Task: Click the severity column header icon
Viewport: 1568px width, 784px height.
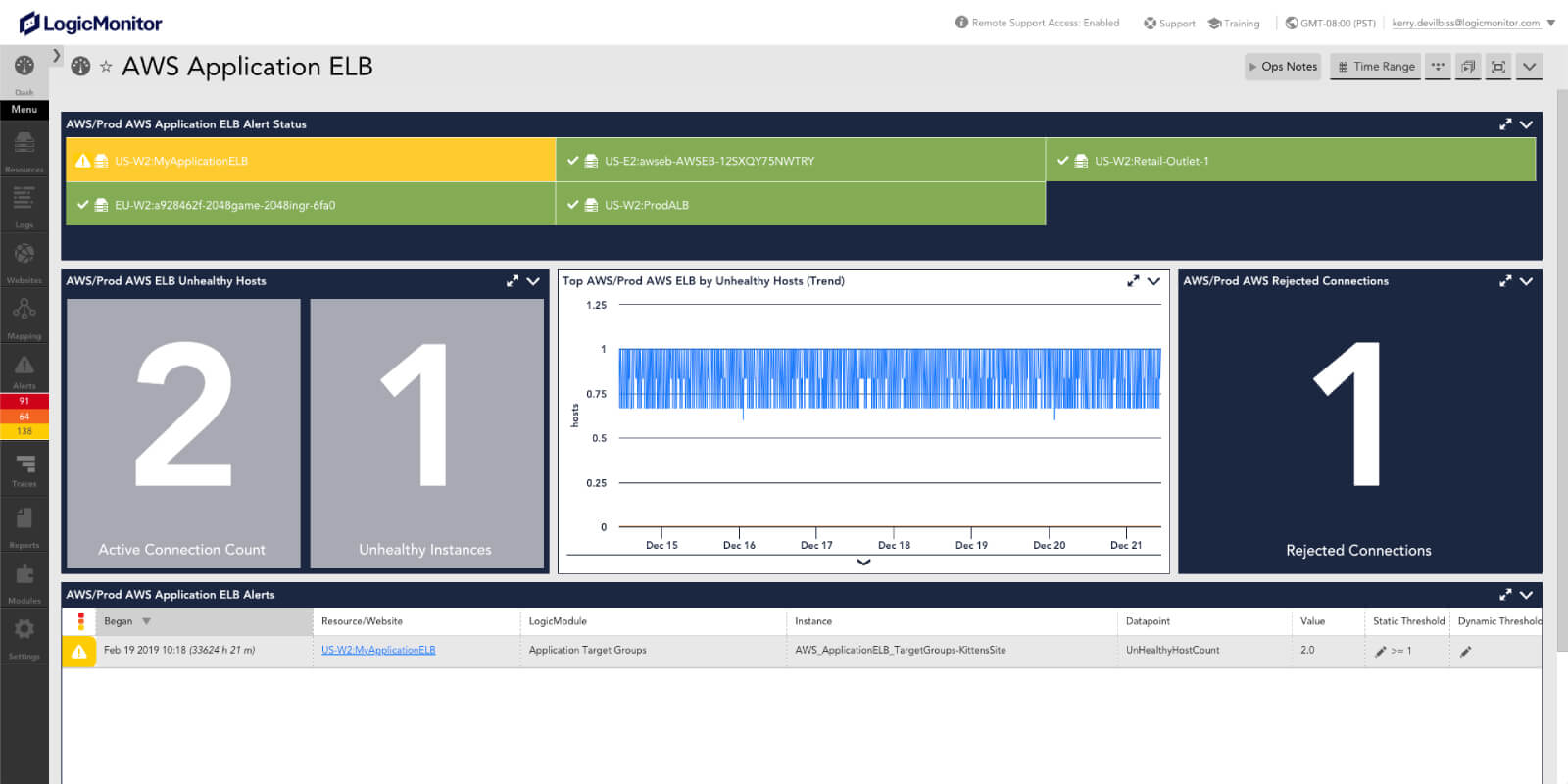Action: click(80, 621)
